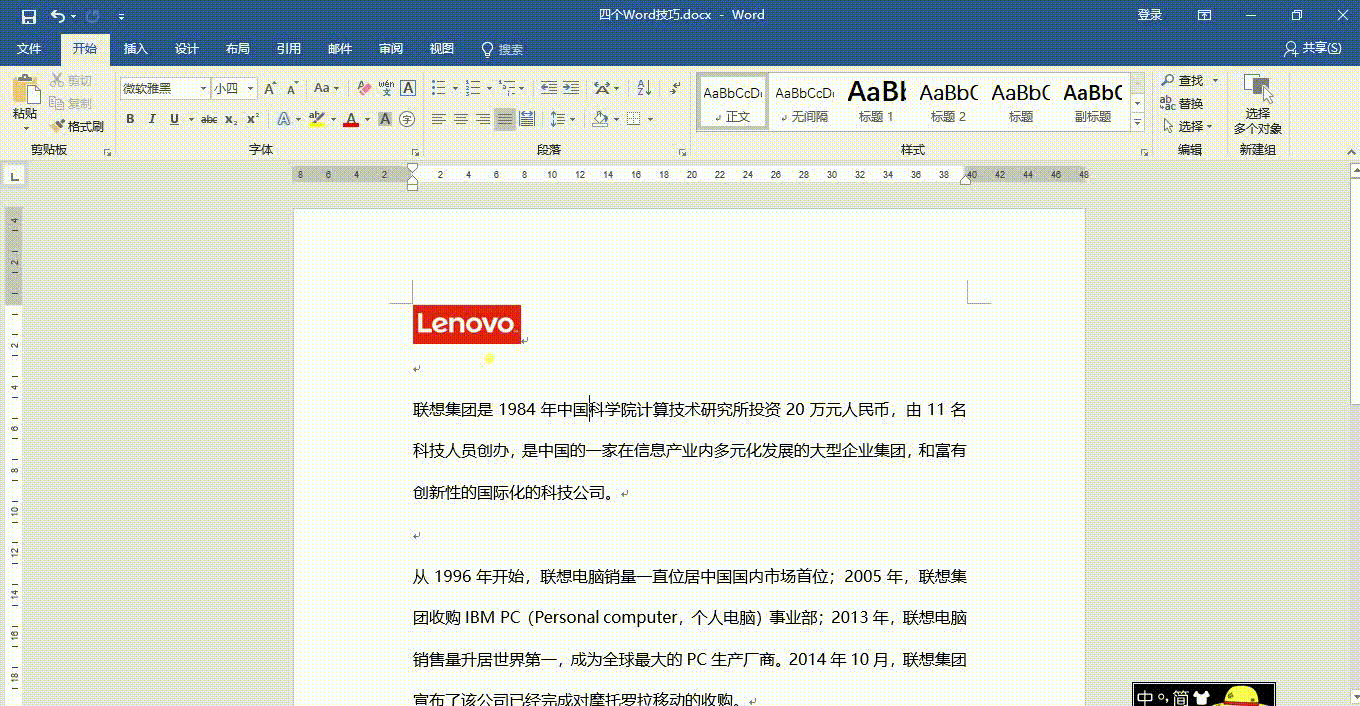Click the Grow Font size icon
This screenshot has width=1360, height=706.
270,88
